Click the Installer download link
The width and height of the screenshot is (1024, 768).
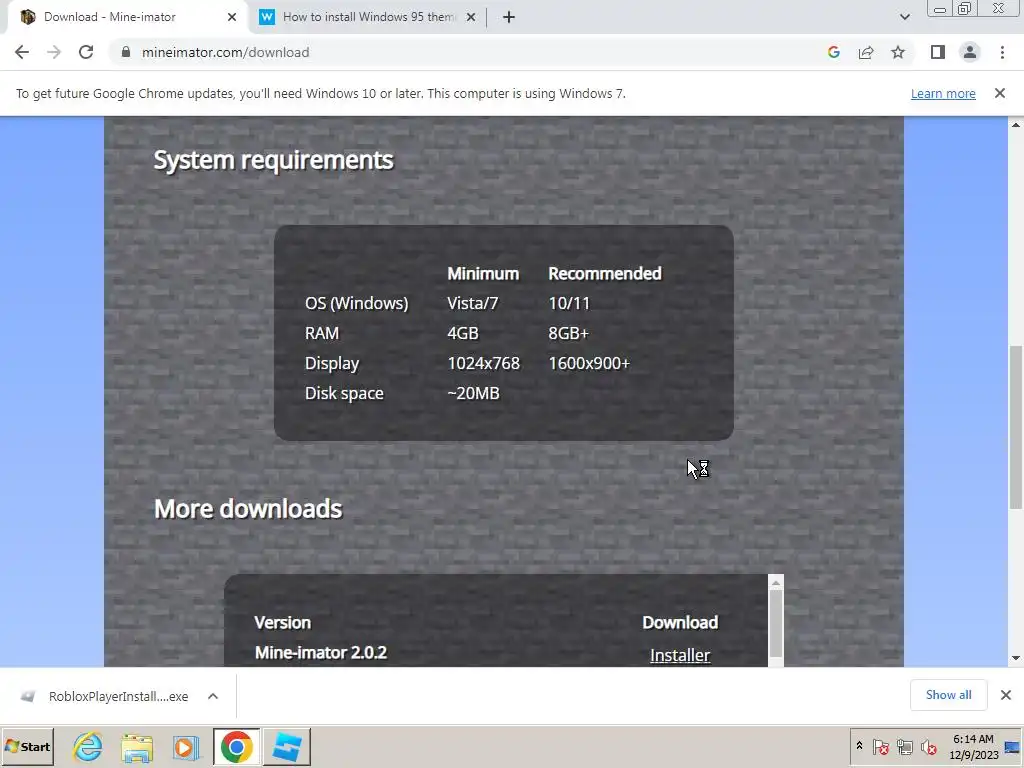(680, 655)
